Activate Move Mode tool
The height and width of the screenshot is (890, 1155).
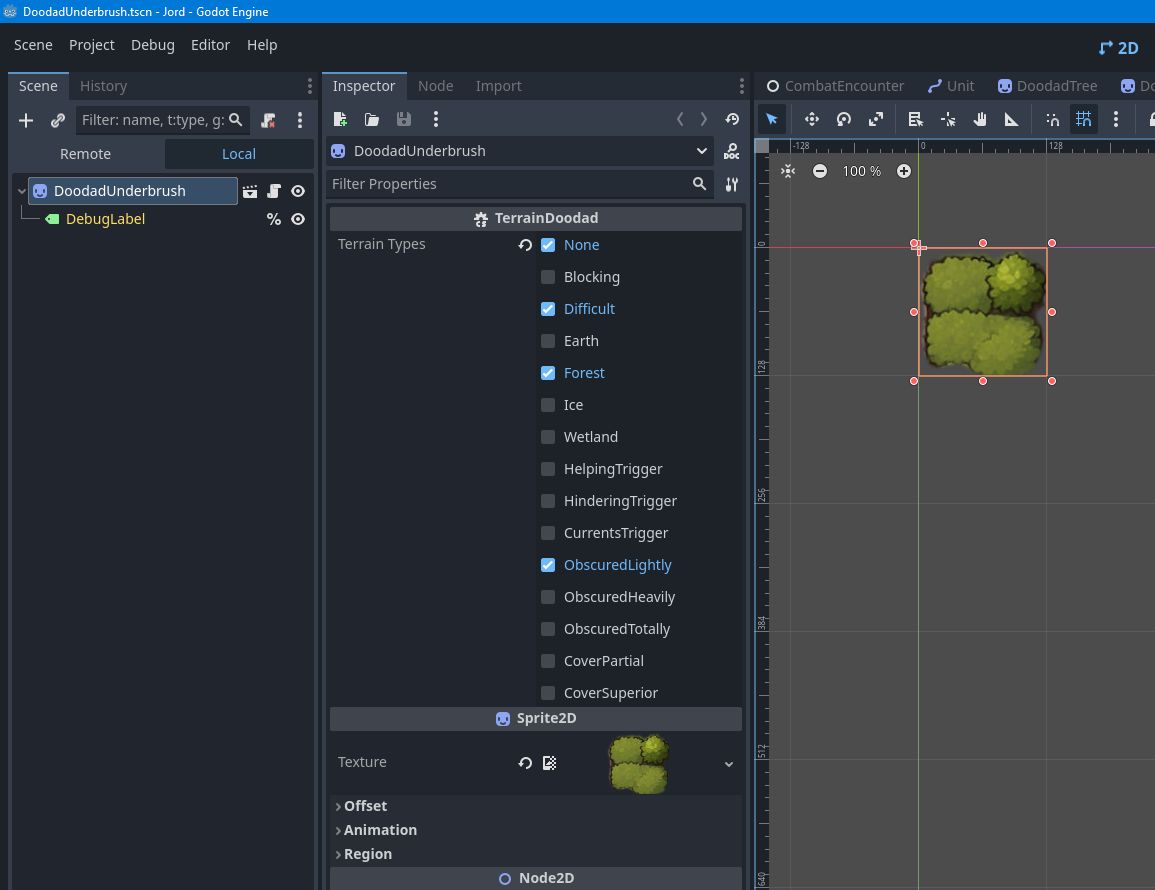tap(812, 119)
